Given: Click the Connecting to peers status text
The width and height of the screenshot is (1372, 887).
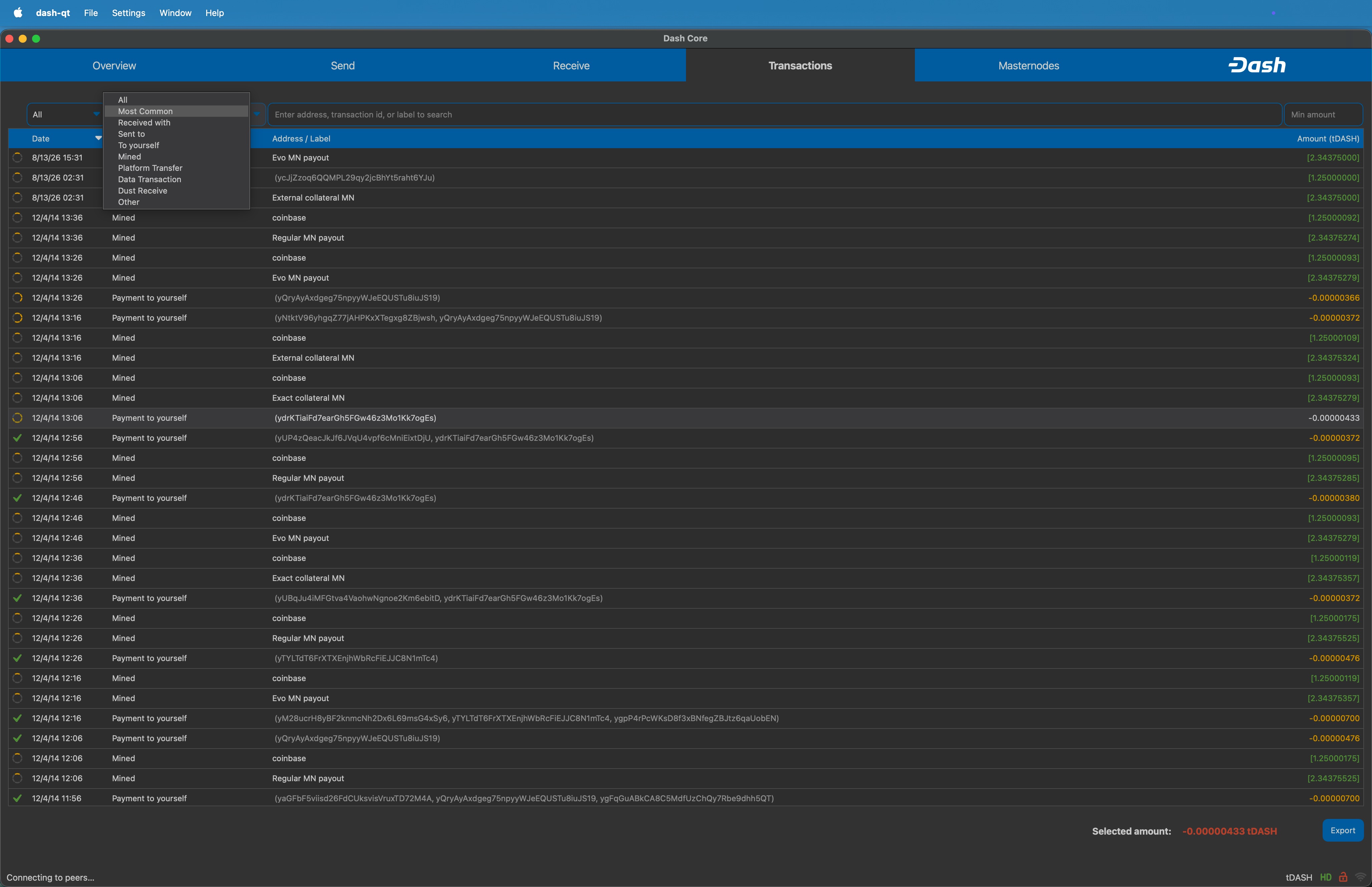Looking at the screenshot, I should pyautogui.click(x=50, y=877).
